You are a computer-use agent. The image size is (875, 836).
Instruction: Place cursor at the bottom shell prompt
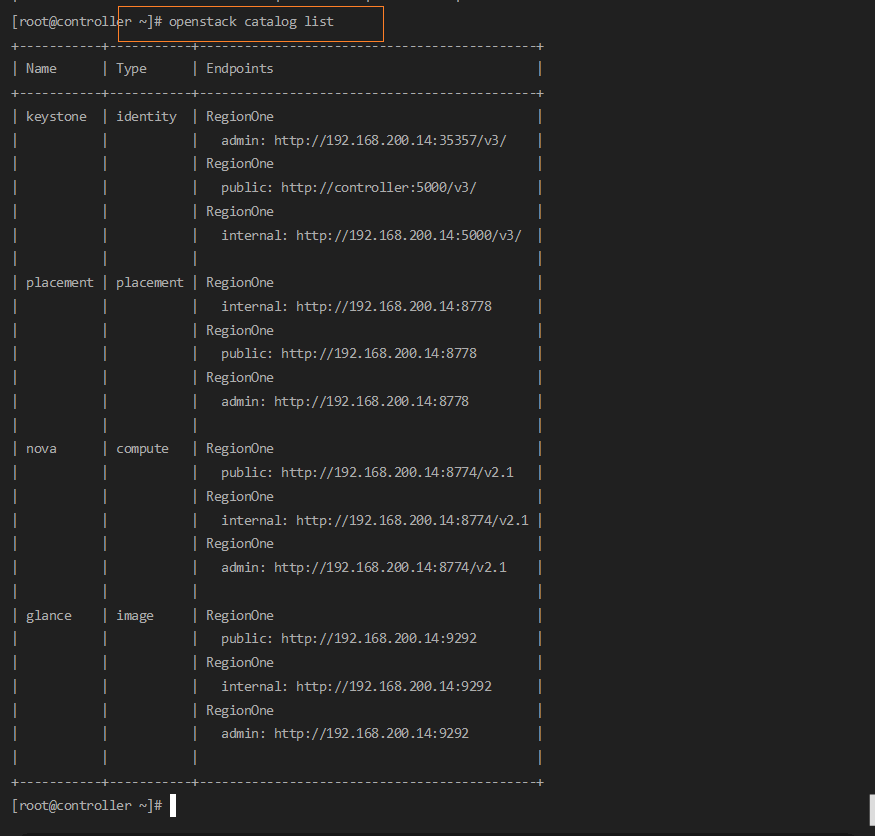tap(173, 806)
